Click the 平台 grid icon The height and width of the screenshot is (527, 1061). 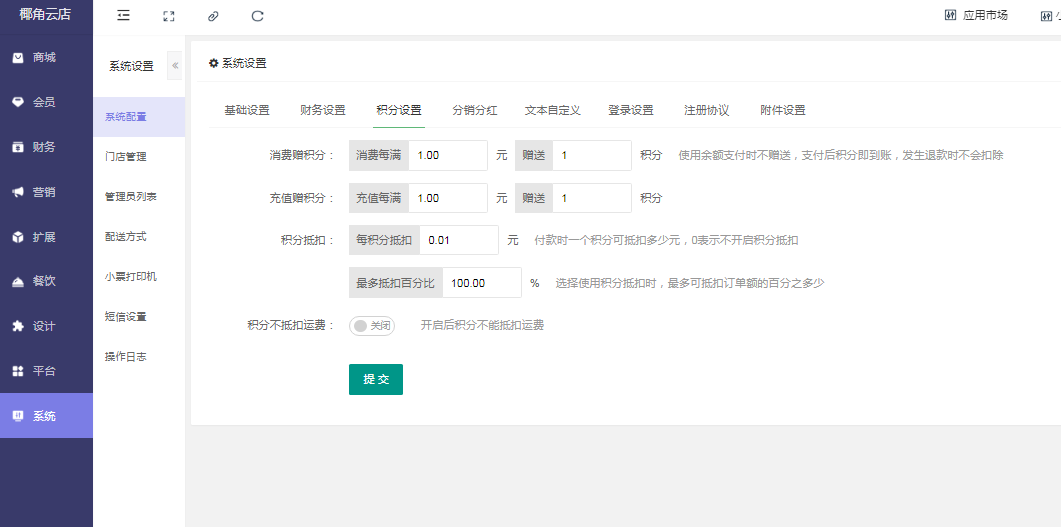[18, 371]
